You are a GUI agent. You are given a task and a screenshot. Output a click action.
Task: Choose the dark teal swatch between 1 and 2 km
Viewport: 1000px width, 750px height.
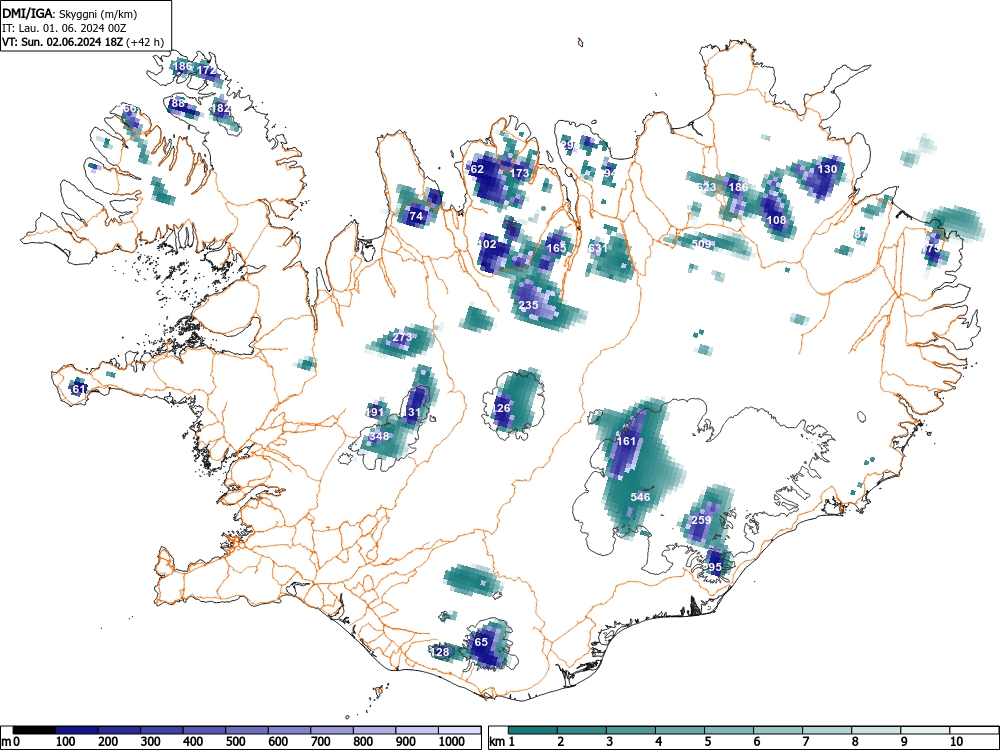point(533,730)
